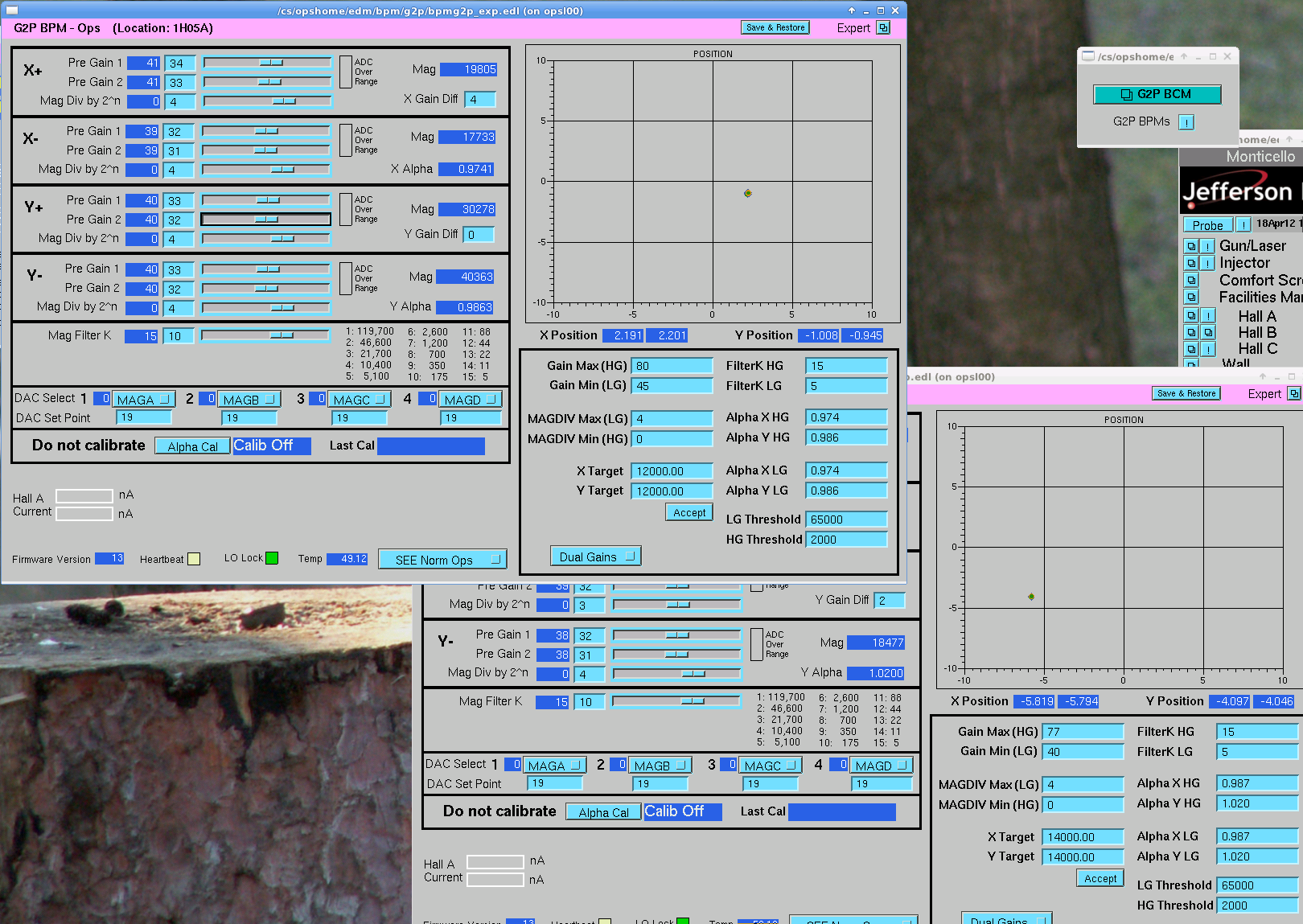Click Save & Restore in front window
The width and height of the screenshot is (1303, 924).
tap(775, 27)
